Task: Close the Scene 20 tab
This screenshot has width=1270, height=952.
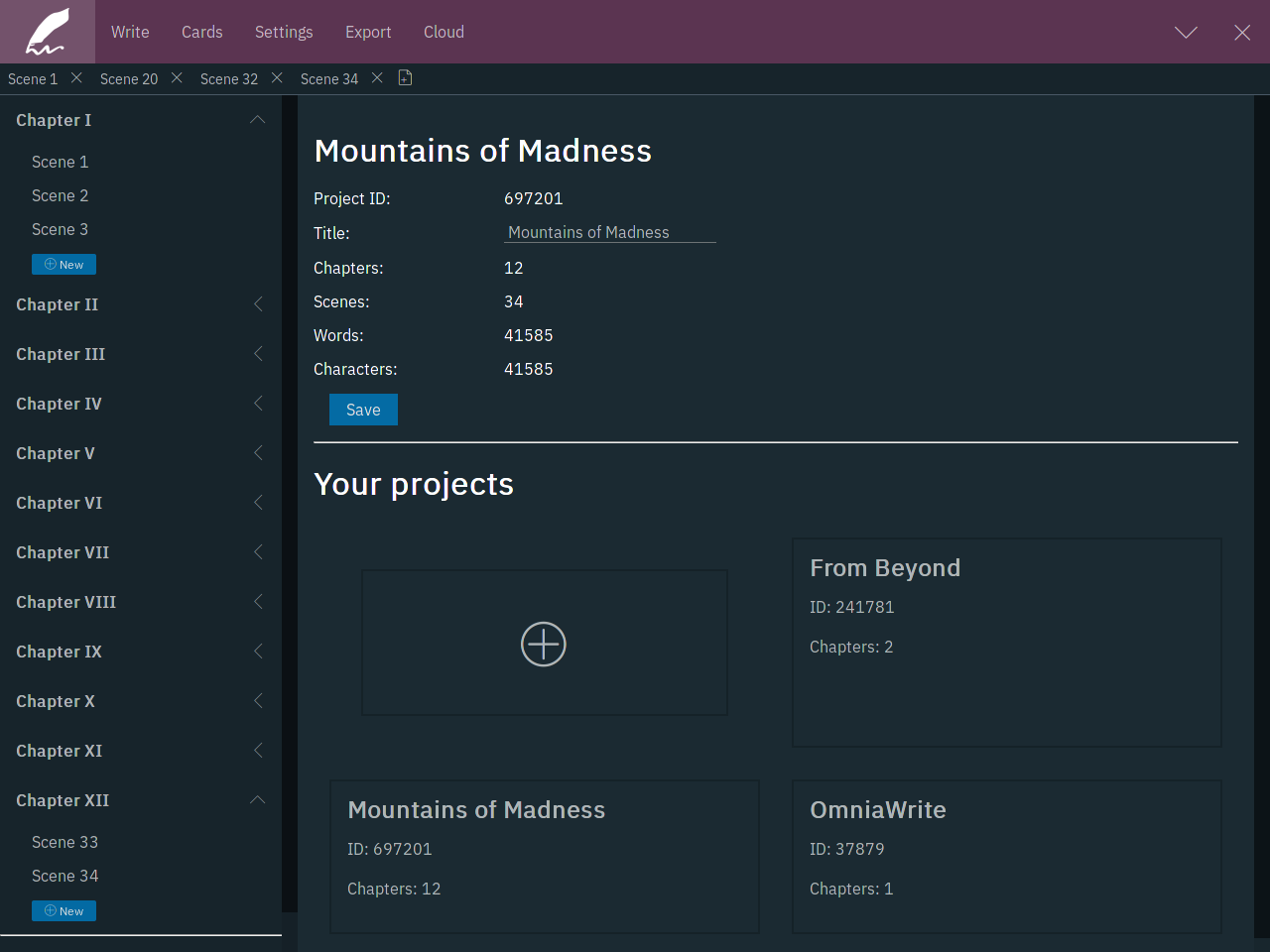Action: [177, 78]
